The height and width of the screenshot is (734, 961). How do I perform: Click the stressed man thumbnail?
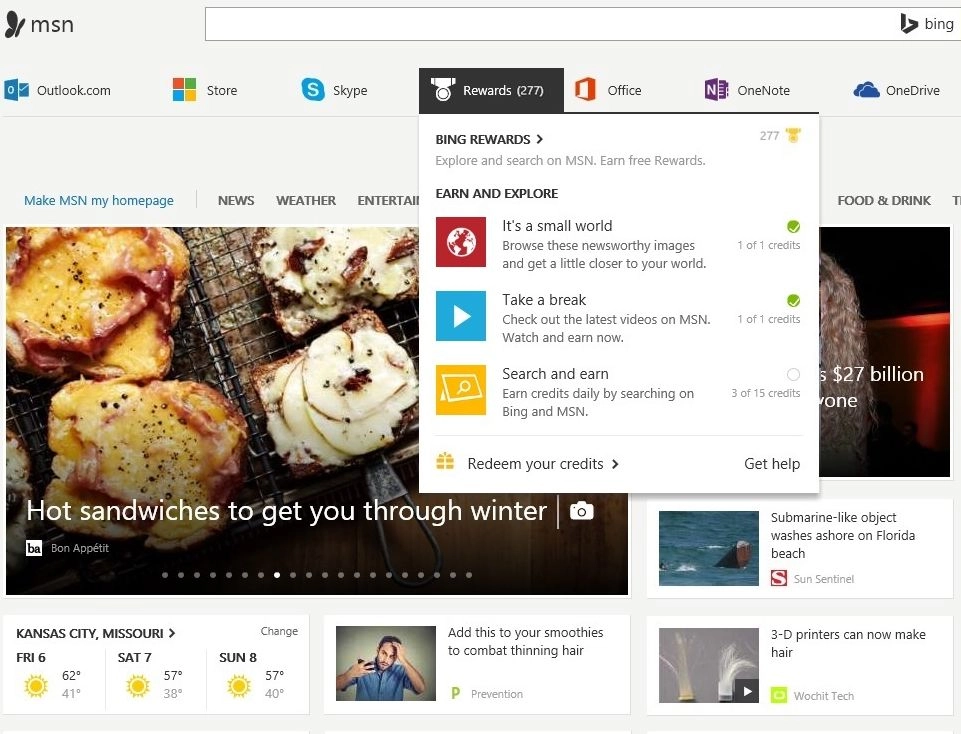pos(386,663)
